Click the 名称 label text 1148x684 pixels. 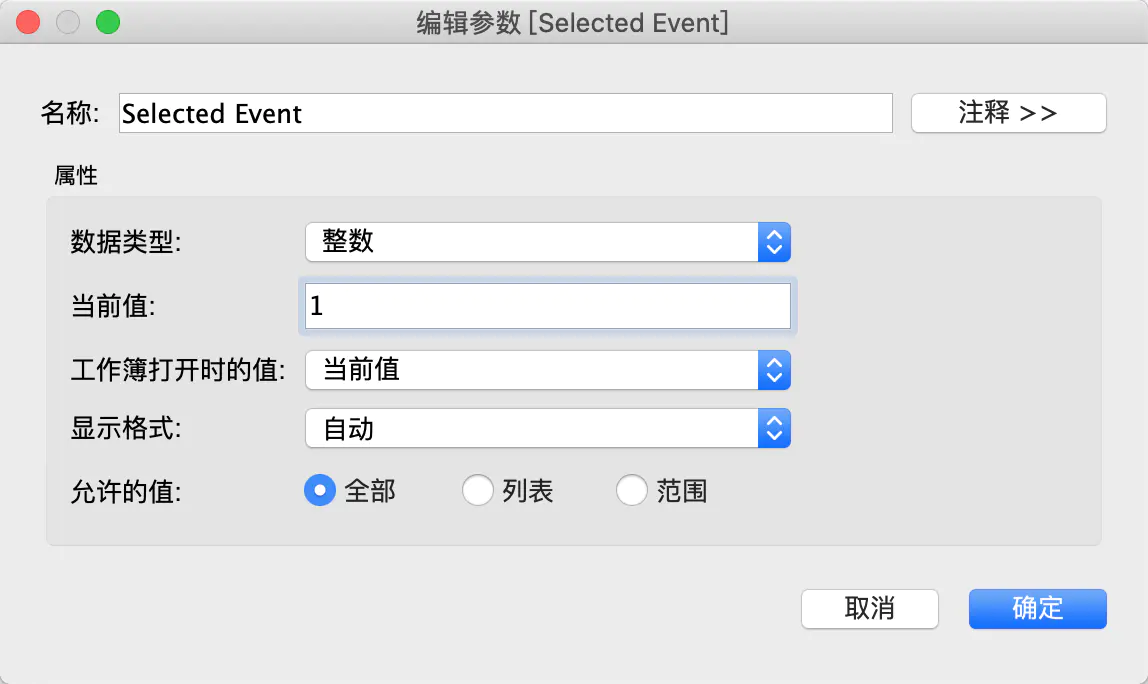pos(70,113)
